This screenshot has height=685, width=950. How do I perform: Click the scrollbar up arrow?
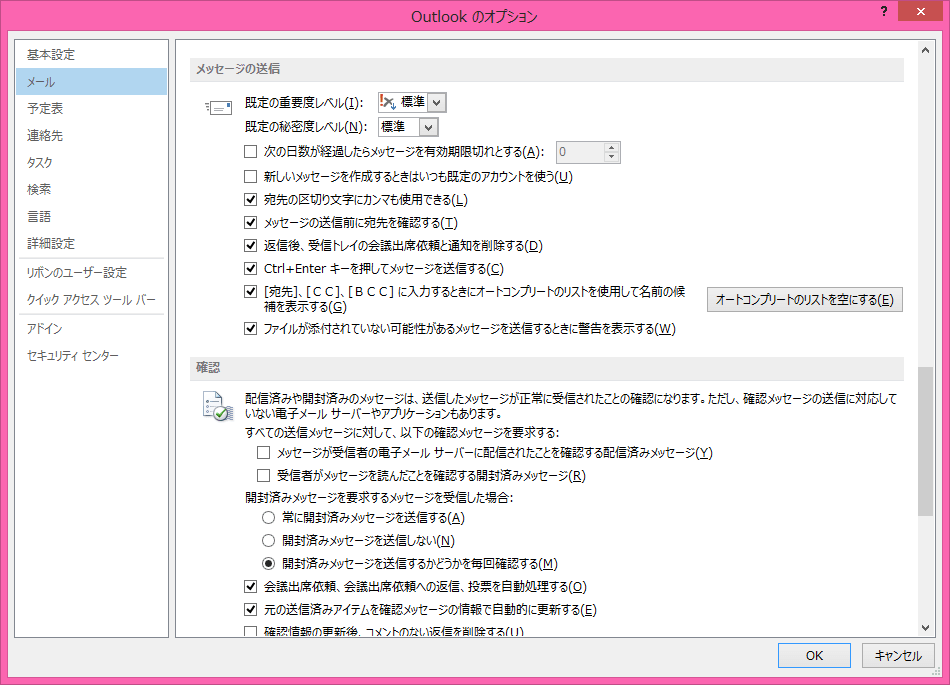point(925,50)
